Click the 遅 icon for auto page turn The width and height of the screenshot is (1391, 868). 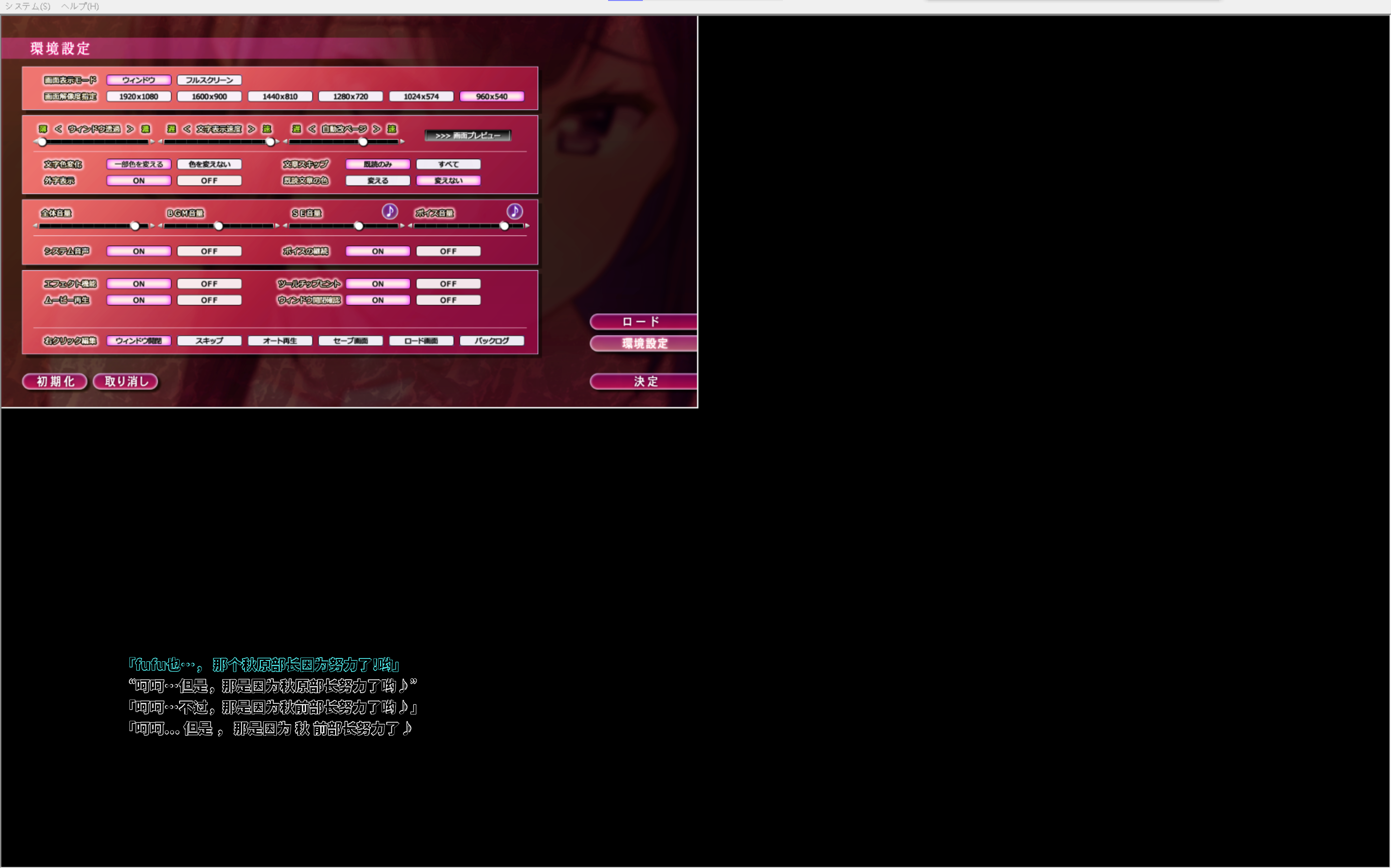pyautogui.click(x=297, y=128)
